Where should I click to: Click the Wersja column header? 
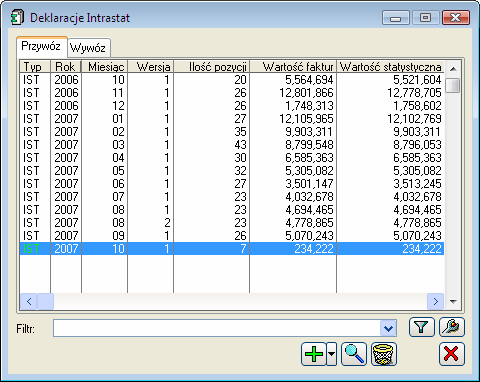click(151, 67)
